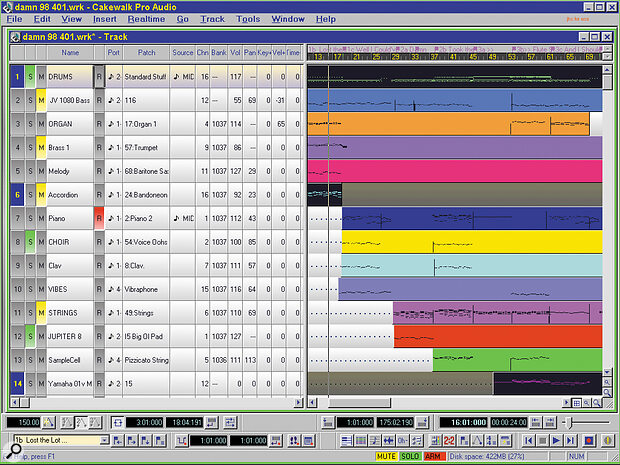Open the Realtime menu
Viewport: 620px width, 465px height.
pyautogui.click(x=146, y=19)
